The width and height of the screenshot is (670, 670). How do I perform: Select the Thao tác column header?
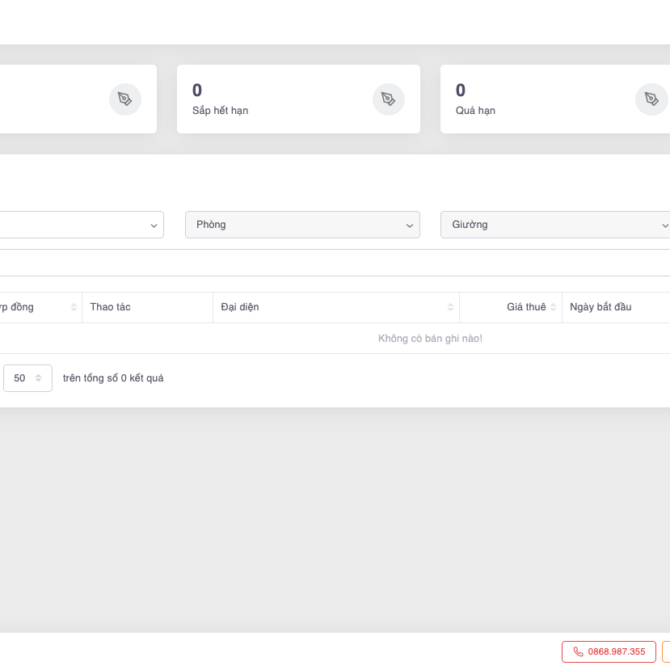coord(110,307)
